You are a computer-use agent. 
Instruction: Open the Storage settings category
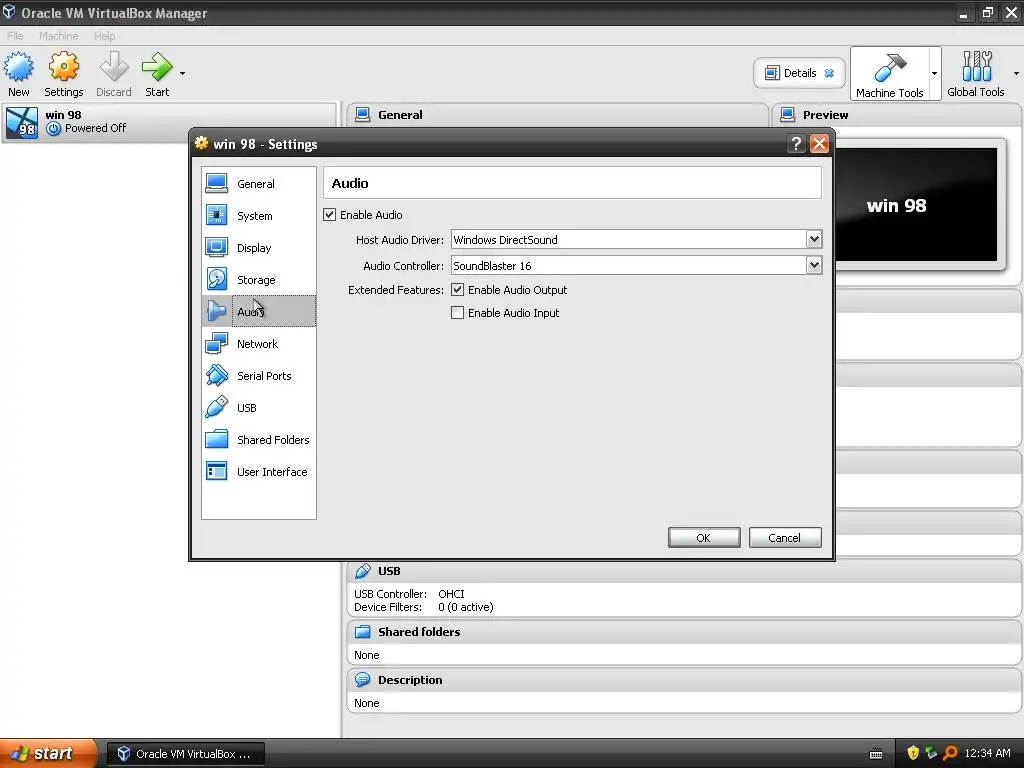coord(259,280)
